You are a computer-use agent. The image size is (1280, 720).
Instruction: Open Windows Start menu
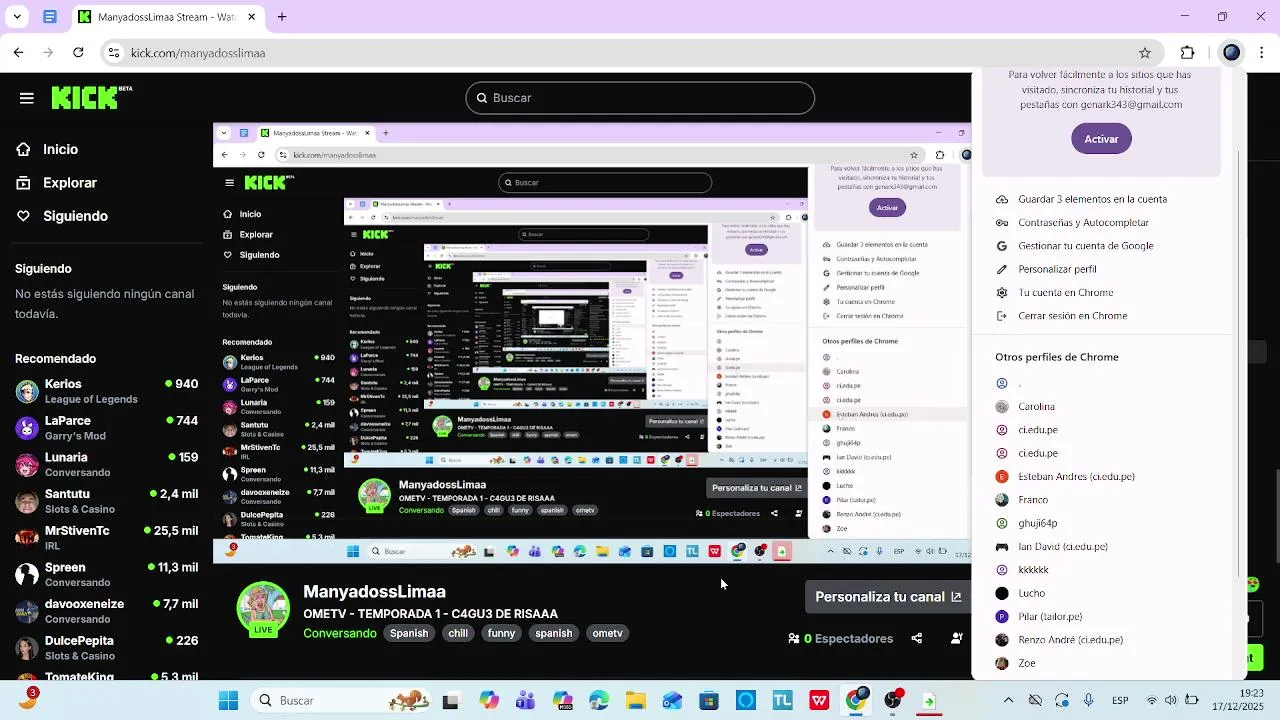[228, 701]
